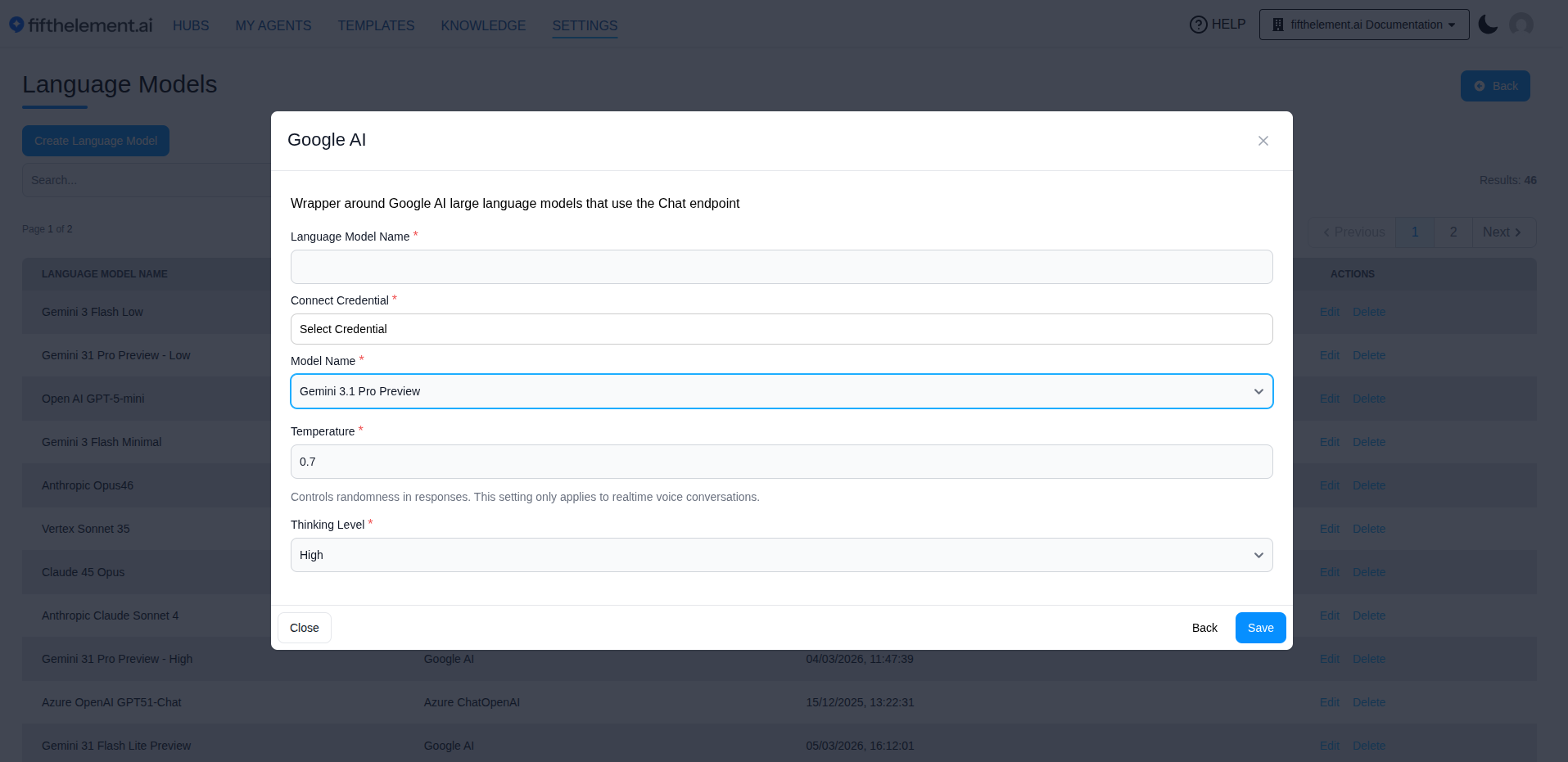Screen dimensions: 1568x762
Task: Edit the Gemini 31 Pro Preview - High row
Action: (x=1329, y=659)
